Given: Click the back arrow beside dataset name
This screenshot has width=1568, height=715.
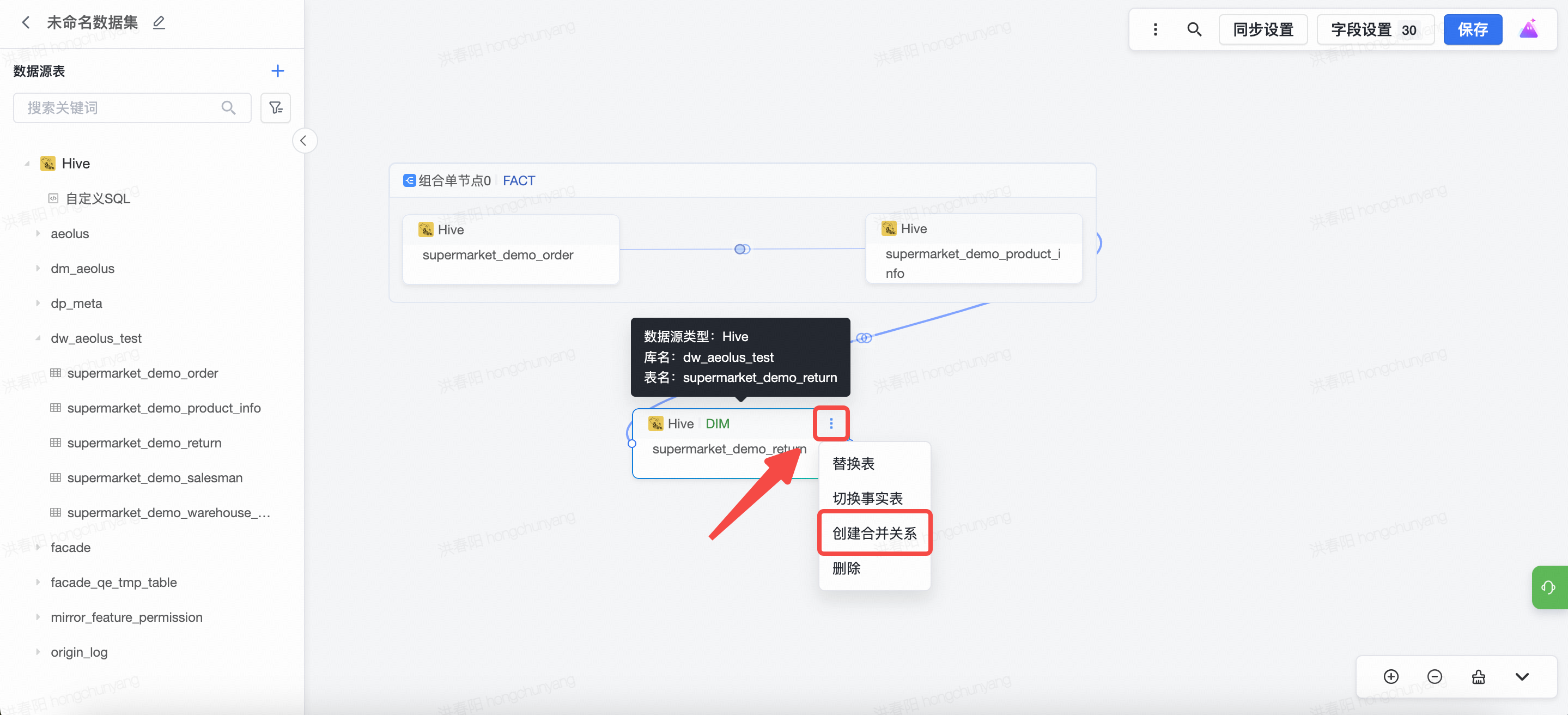Looking at the screenshot, I should pyautogui.click(x=26, y=22).
